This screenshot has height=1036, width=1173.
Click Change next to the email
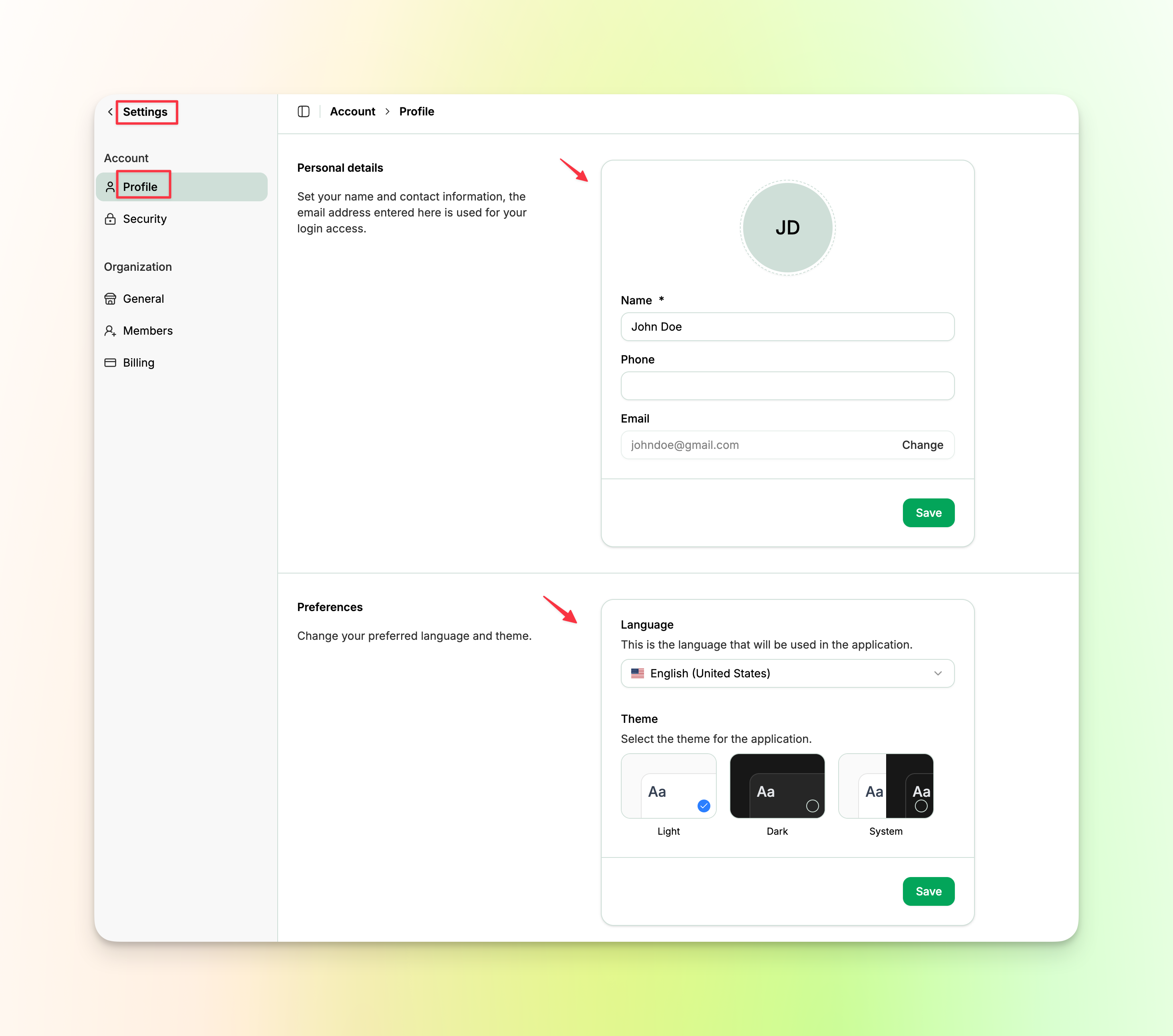point(922,445)
